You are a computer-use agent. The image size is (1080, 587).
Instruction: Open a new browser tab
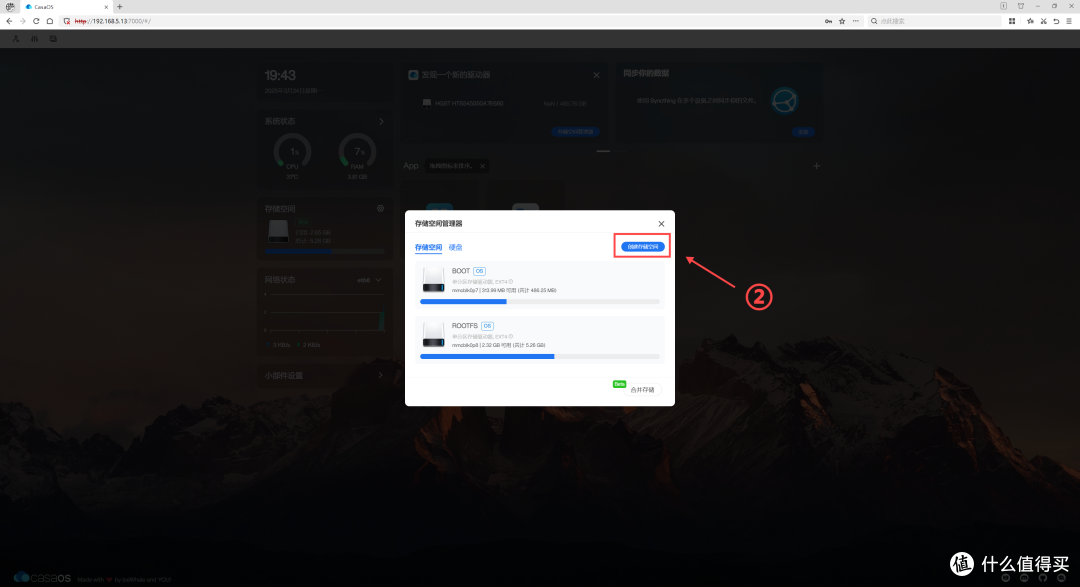click(119, 7)
